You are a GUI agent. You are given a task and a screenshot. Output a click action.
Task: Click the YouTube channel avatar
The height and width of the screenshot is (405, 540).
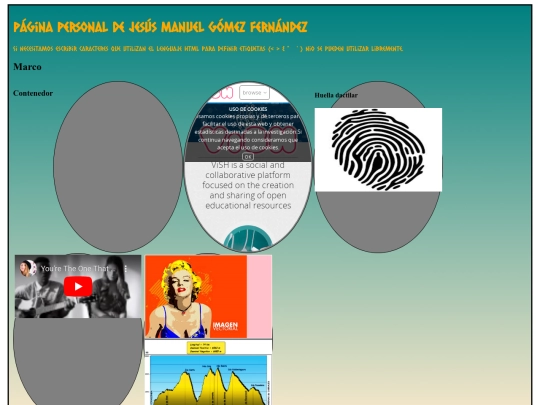tap(28, 269)
